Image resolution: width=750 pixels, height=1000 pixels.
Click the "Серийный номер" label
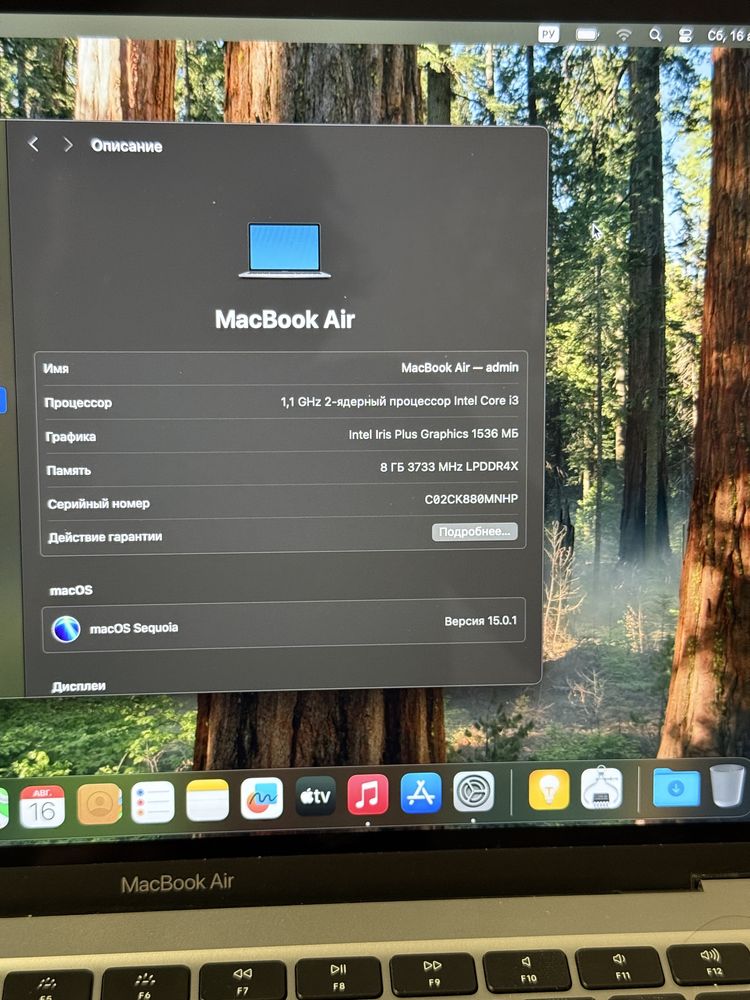pos(98,504)
